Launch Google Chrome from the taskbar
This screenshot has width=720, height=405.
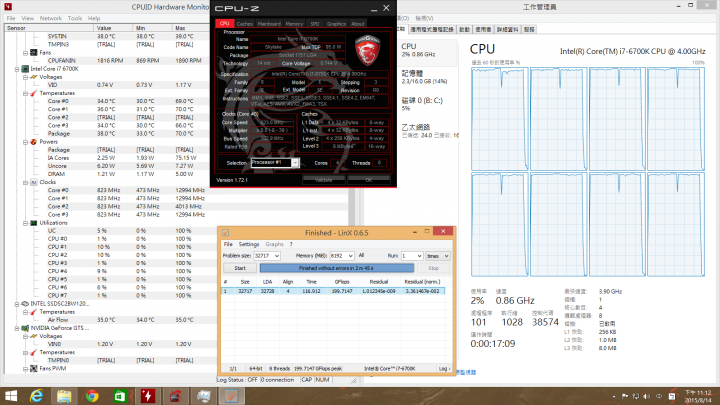coord(92,396)
